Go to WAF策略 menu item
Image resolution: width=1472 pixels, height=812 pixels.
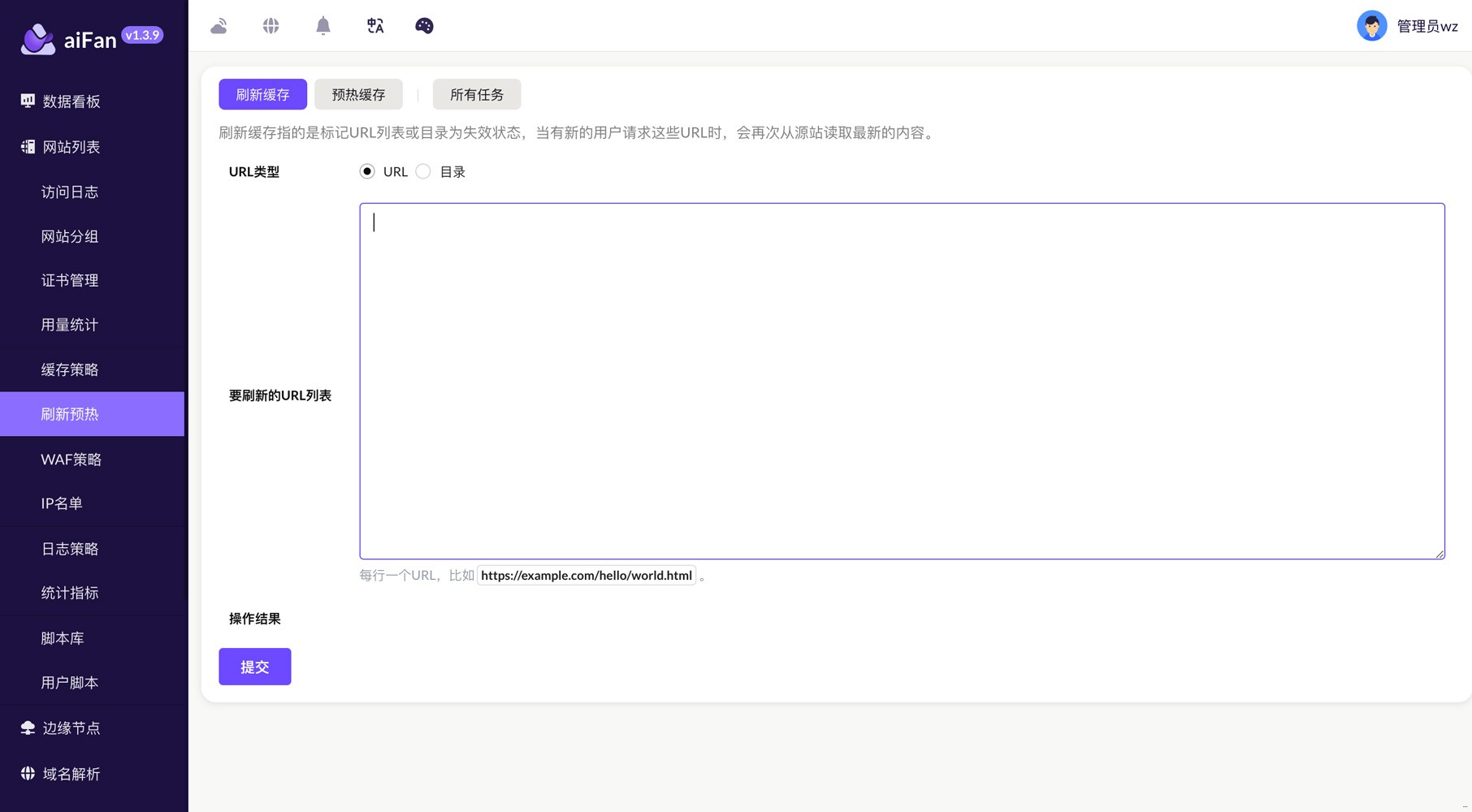click(71, 460)
